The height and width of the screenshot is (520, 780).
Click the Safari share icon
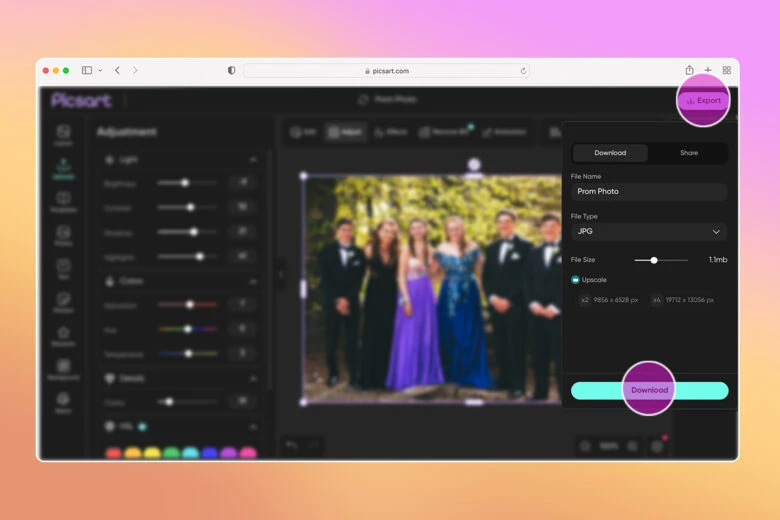coord(689,70)
